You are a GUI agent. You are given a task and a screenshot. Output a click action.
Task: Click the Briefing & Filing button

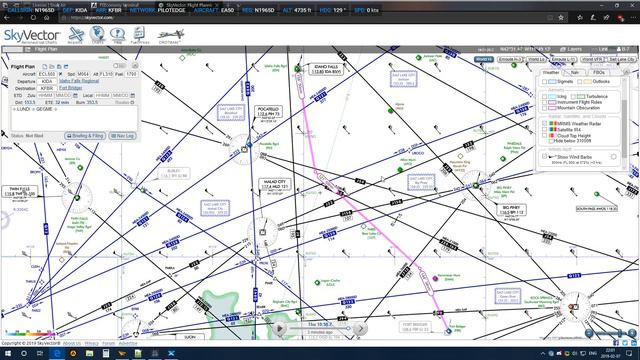(85, 136)
